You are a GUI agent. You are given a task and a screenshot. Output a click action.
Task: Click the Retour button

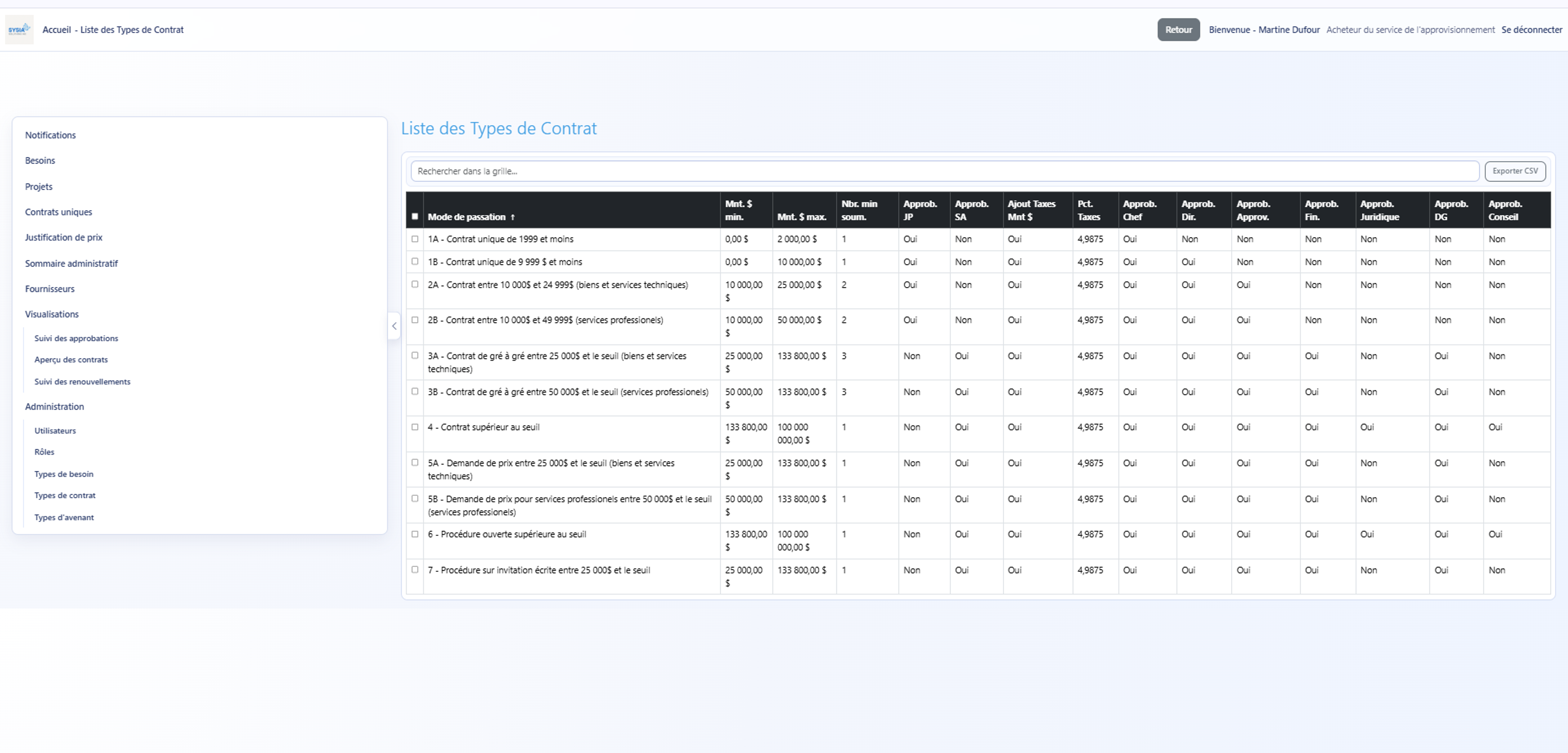tap(1178, 30)
